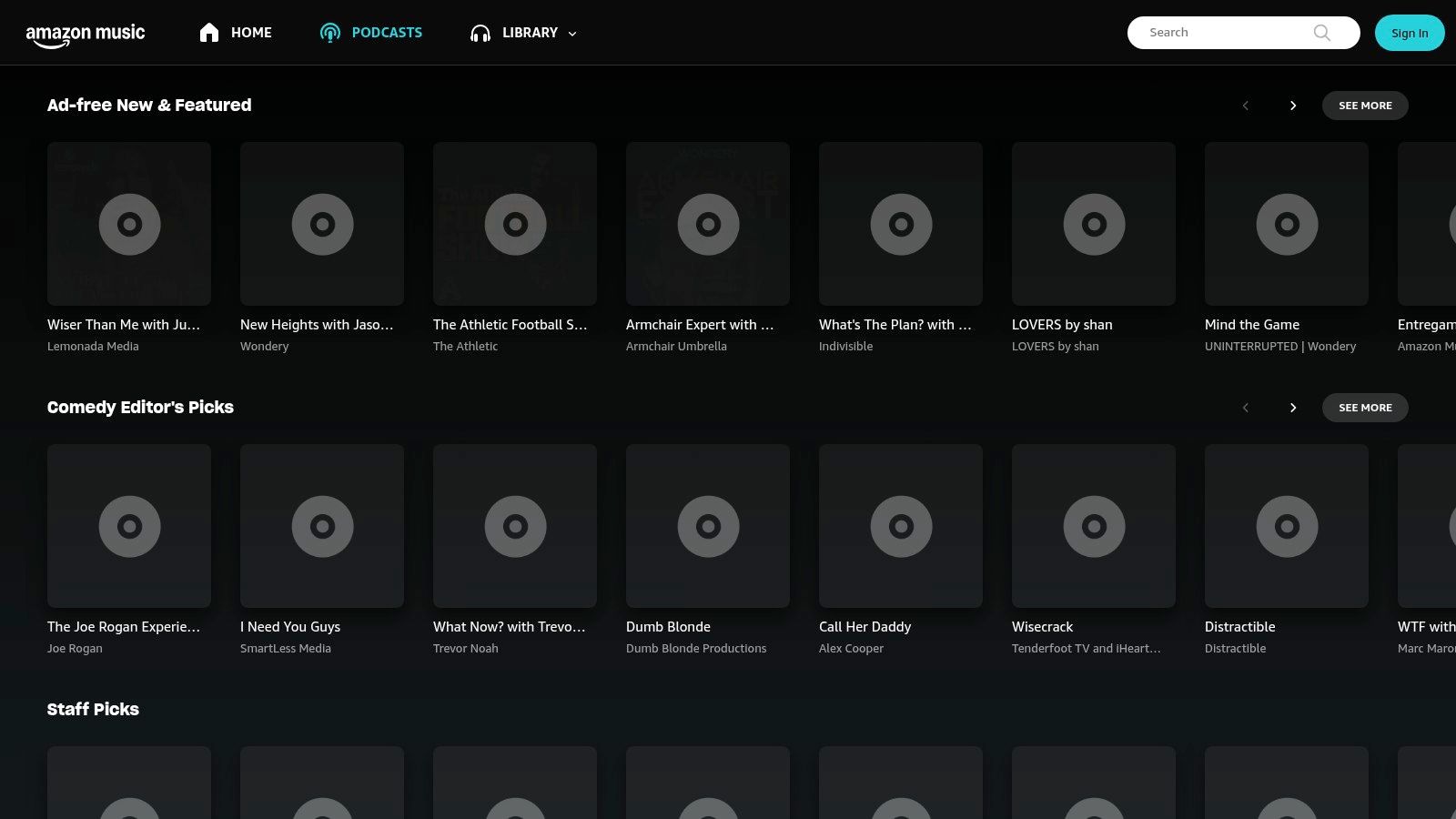Select the Home icon in the navigation
Image resolution: width=1456 pixels, height=819 pixels.
pyautogui.click(x=209, y=32)
